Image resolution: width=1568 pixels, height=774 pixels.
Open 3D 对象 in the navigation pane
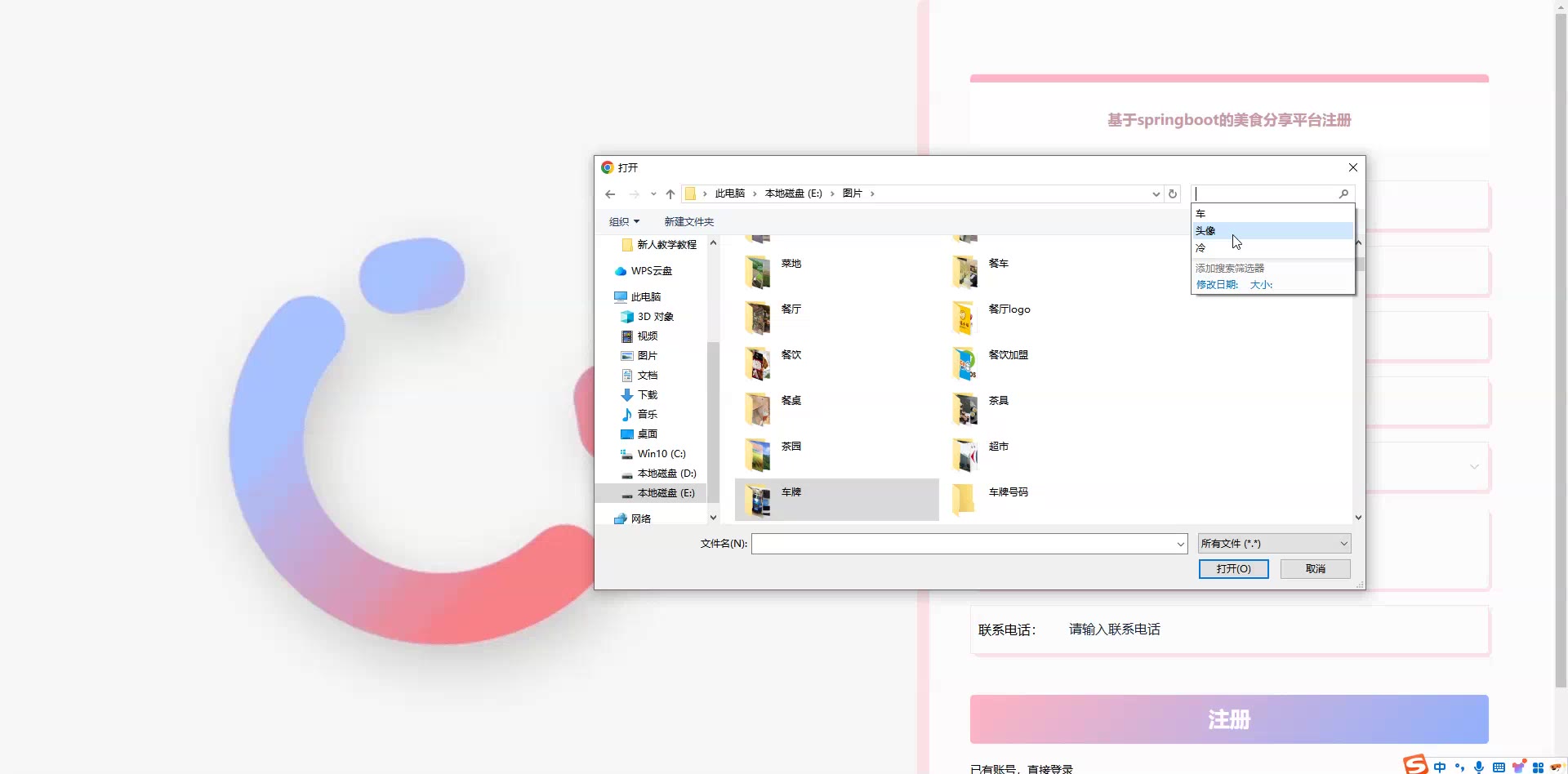[647, 317]
